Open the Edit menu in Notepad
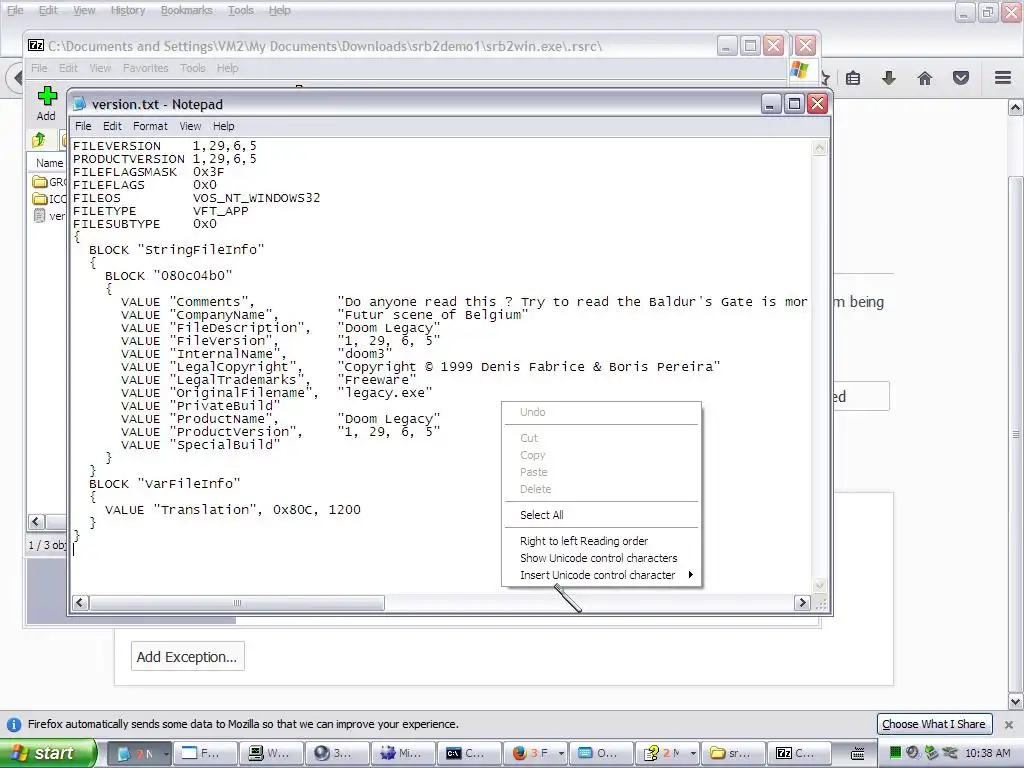This screenshot has width=1024, height=768. point(112,126)
